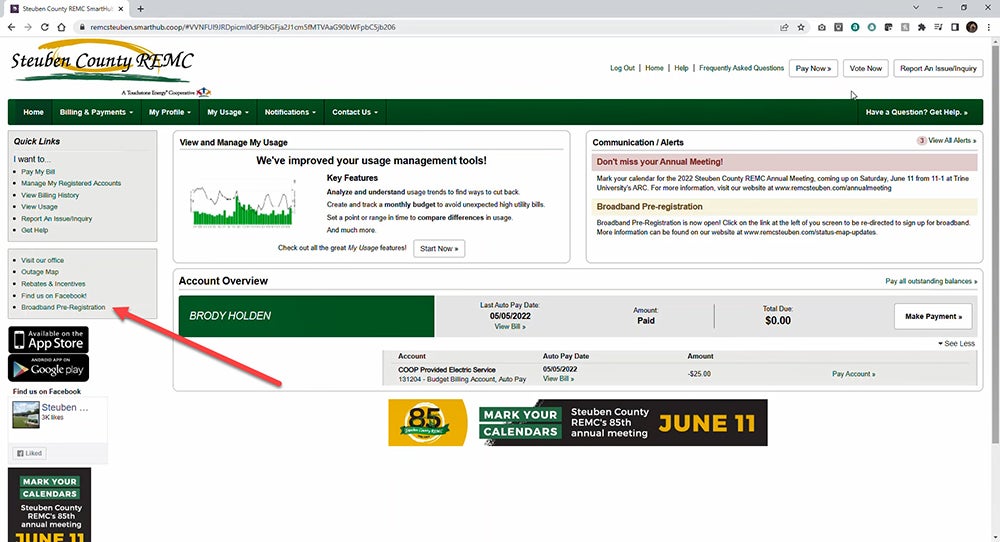This screenshot has width=1000, height=542.
Task: Click View Bill in account table row
Action: pos(558,379)
